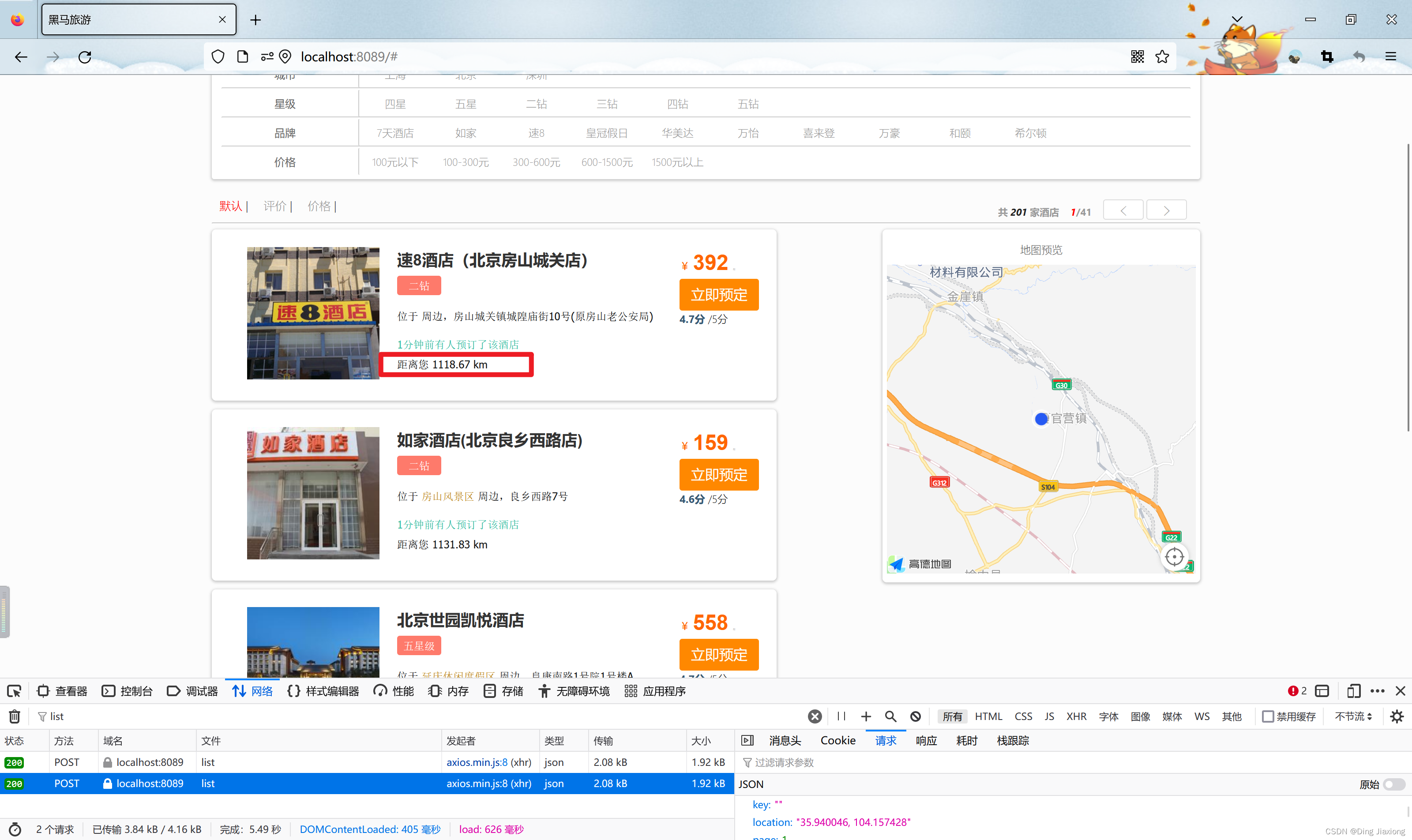Screen dimensions: 1412x840
Task: Collapse the request details side panel
Action: pyautogui.click(x=747, y=741)
